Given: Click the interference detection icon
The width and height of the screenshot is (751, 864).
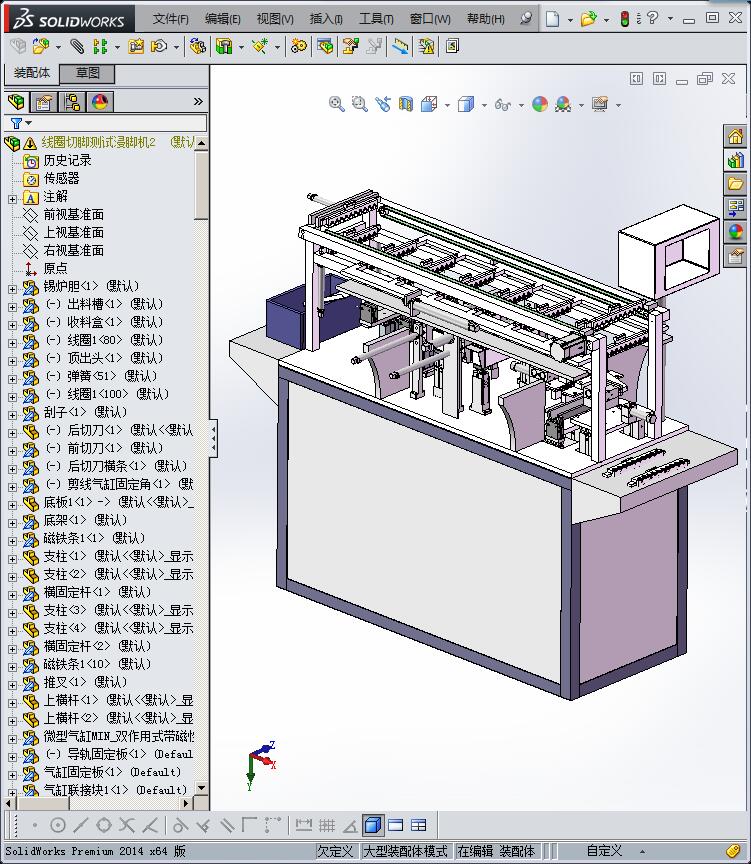Looking at the screenshot, I should (x=401, y=47).
